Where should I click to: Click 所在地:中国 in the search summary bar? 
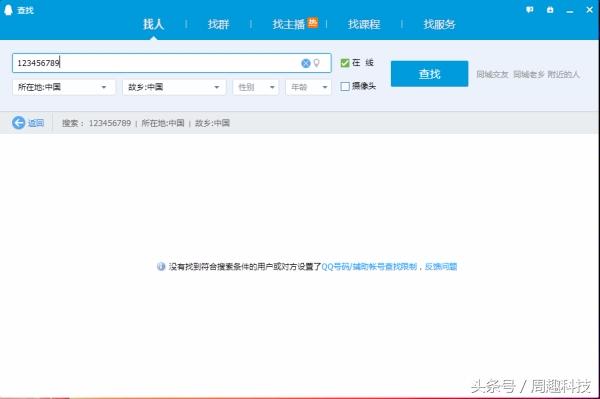pos(163,123)
